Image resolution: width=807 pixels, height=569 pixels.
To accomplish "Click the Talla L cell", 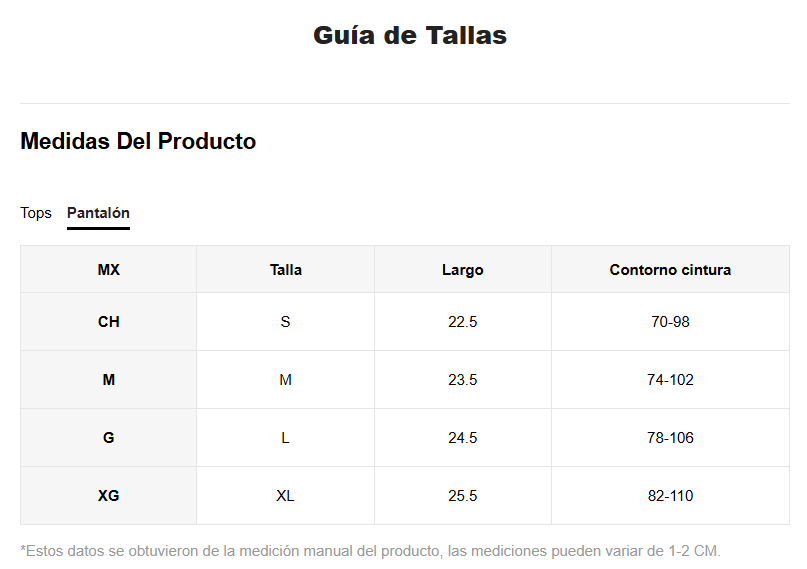I will pos(286,438).
